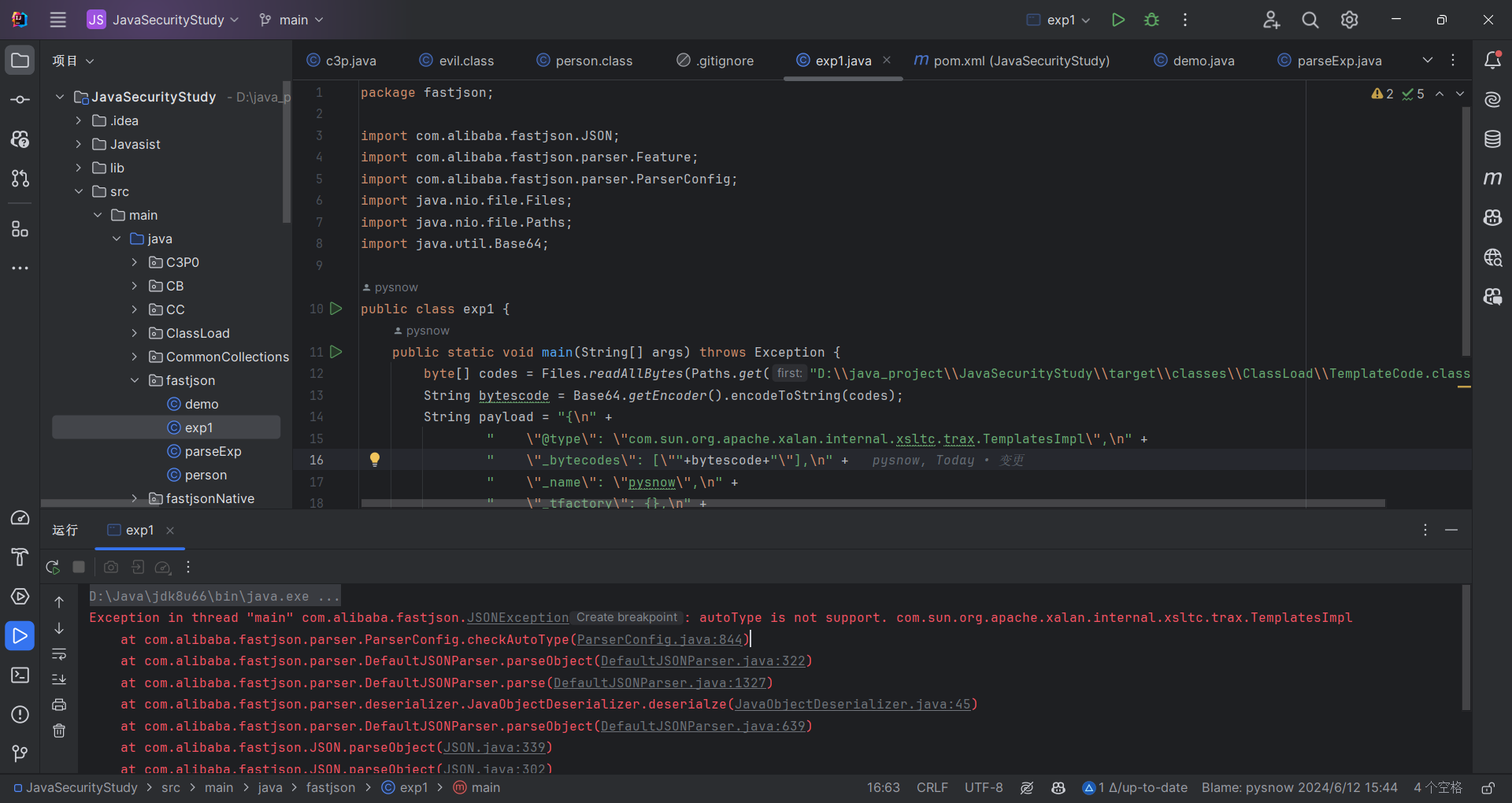This screenshot has width=1512, height=803.
Task: Open the Maven tool window
Action: [x=1492, y=178]
